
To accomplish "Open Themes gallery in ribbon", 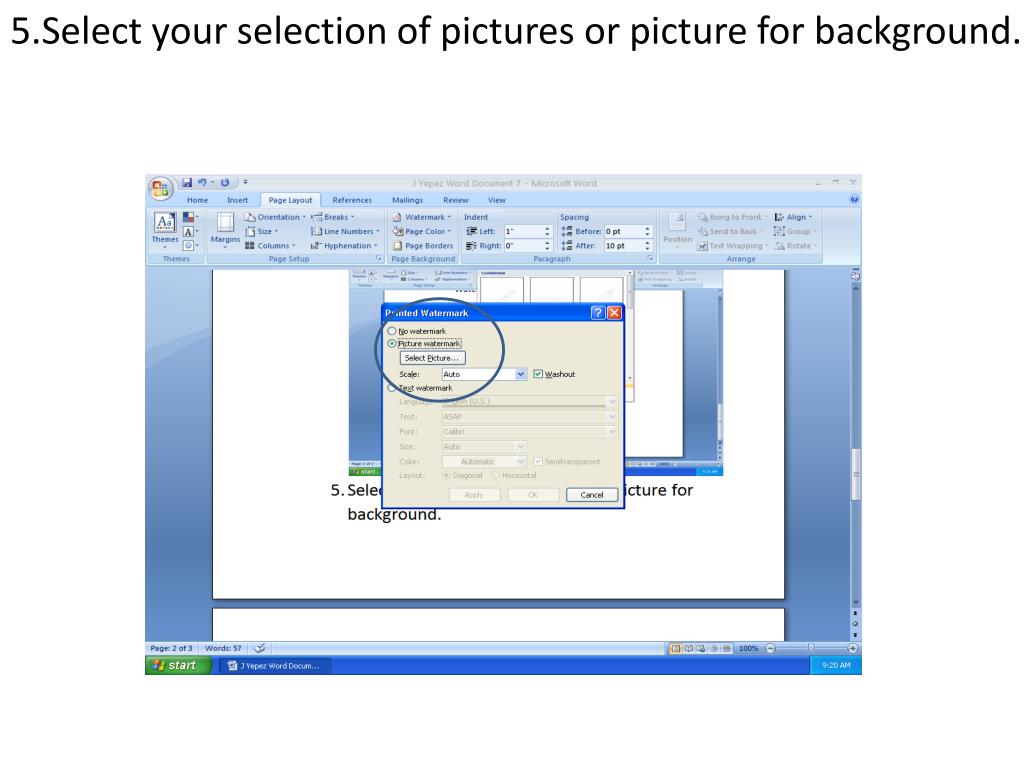I will pos(165,230).
